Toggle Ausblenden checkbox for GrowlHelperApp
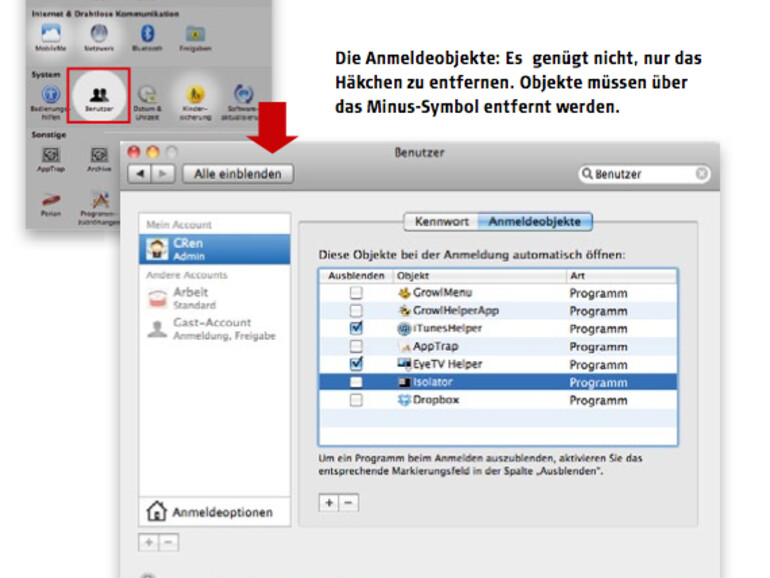The width and height of the screenshot is (770, 578). click(x=356, y=311)
